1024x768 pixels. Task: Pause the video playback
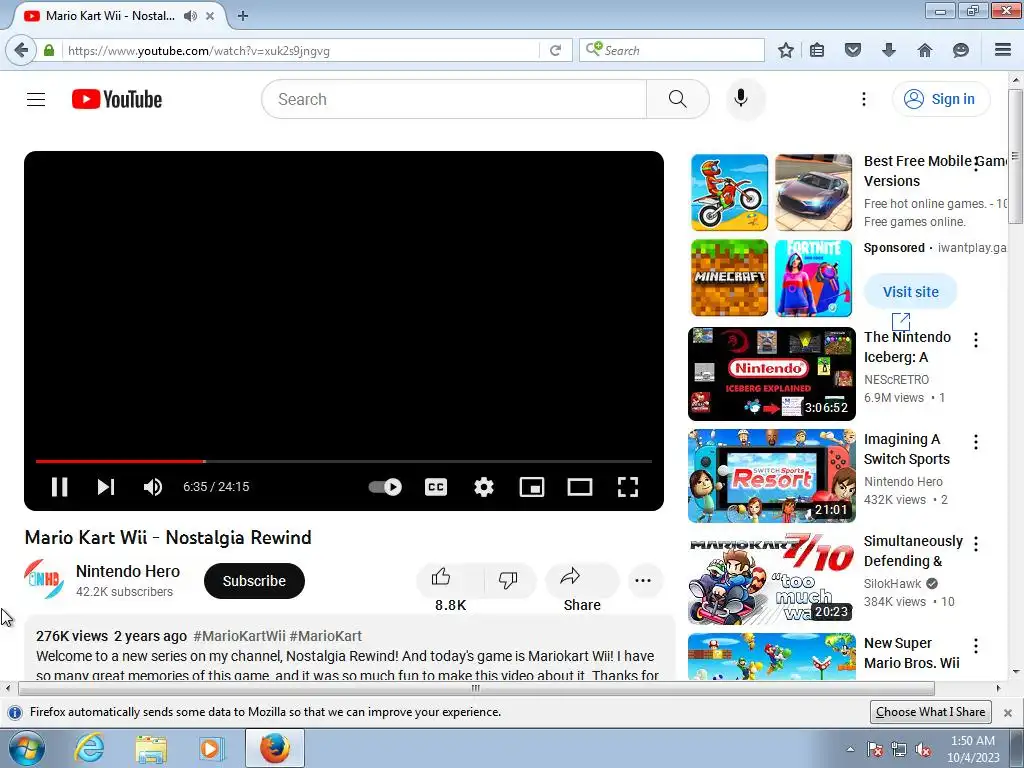[x=59, y=487]
